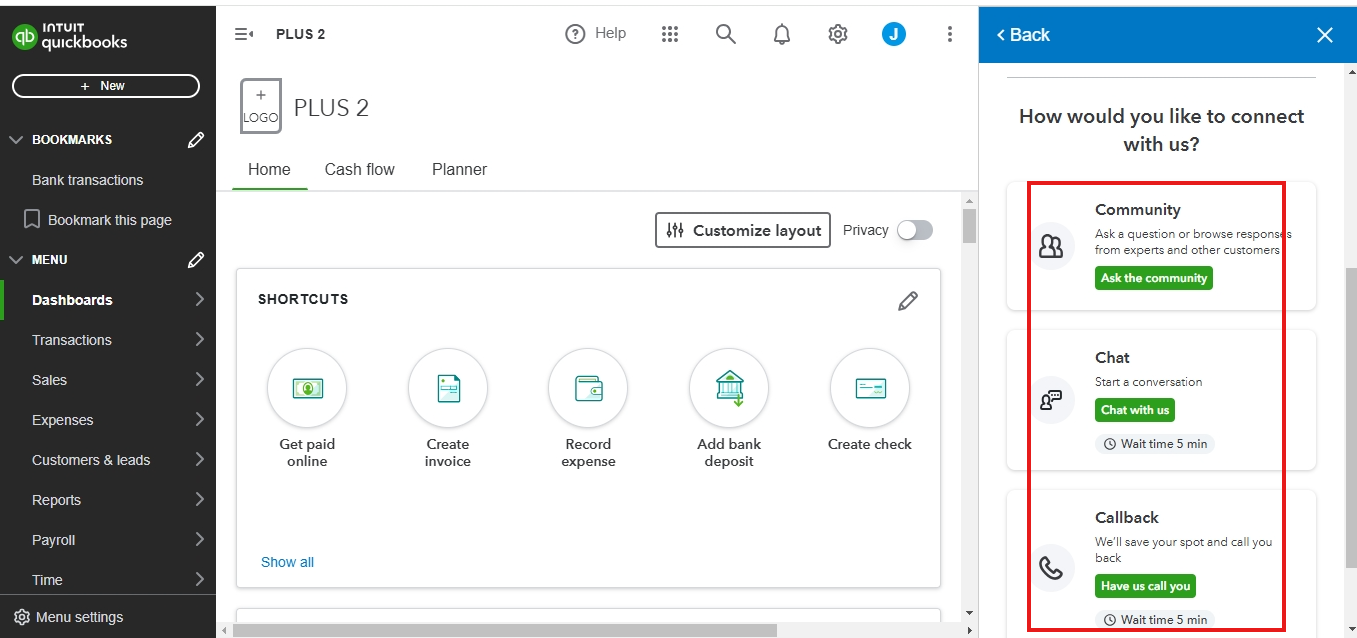Click Have us call you button
Screen dimensions: 1357x638
pyautogui.click(x=1145, y=586)
